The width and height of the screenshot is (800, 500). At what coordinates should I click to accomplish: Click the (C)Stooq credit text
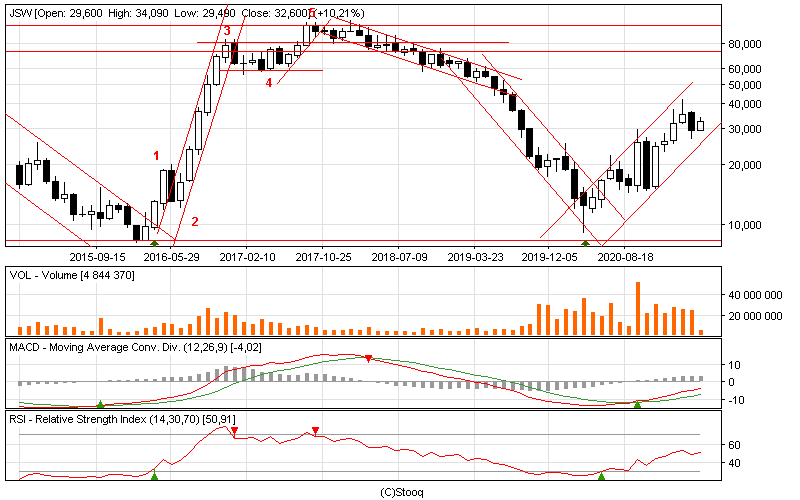coord(402,492)
